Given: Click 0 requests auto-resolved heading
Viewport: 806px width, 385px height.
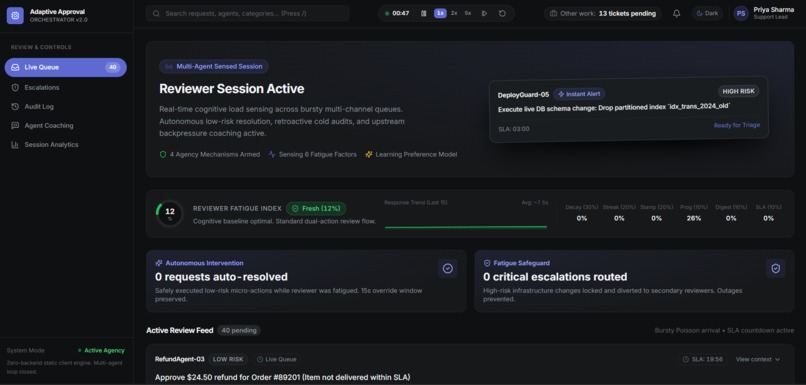Looking at the screenshot, I should pyautogui.click(x=221, y=277).
